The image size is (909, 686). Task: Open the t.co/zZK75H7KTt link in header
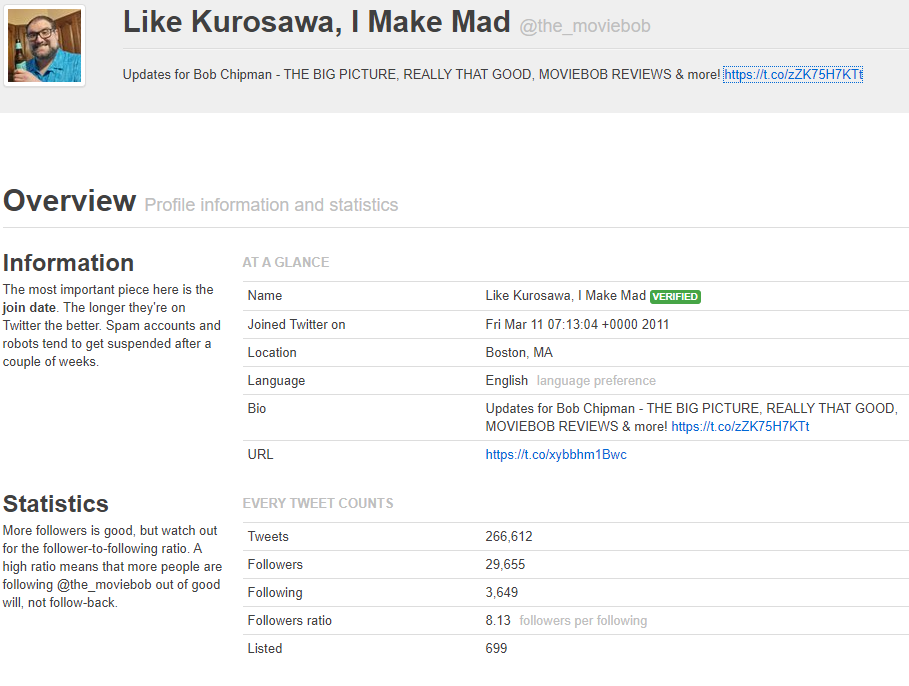(793, 75)
